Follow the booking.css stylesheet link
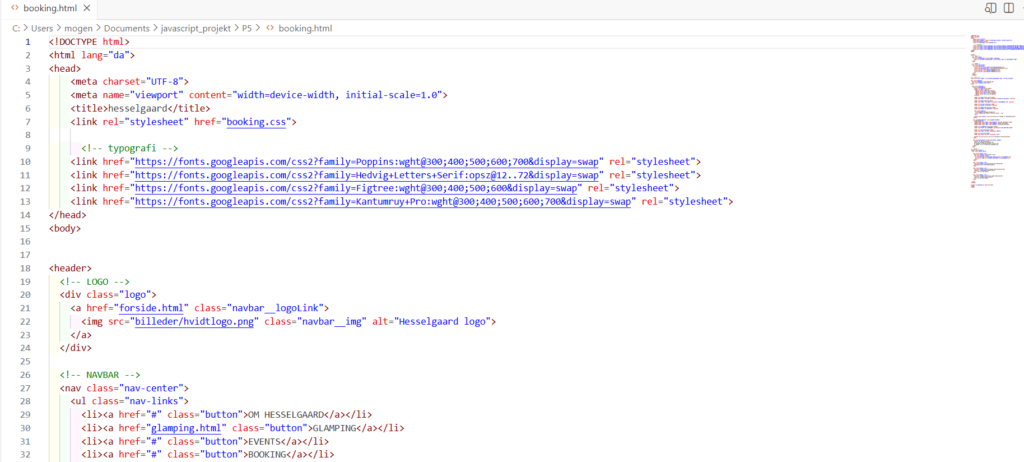1024x462 pixels. click(x=256, y=122)
